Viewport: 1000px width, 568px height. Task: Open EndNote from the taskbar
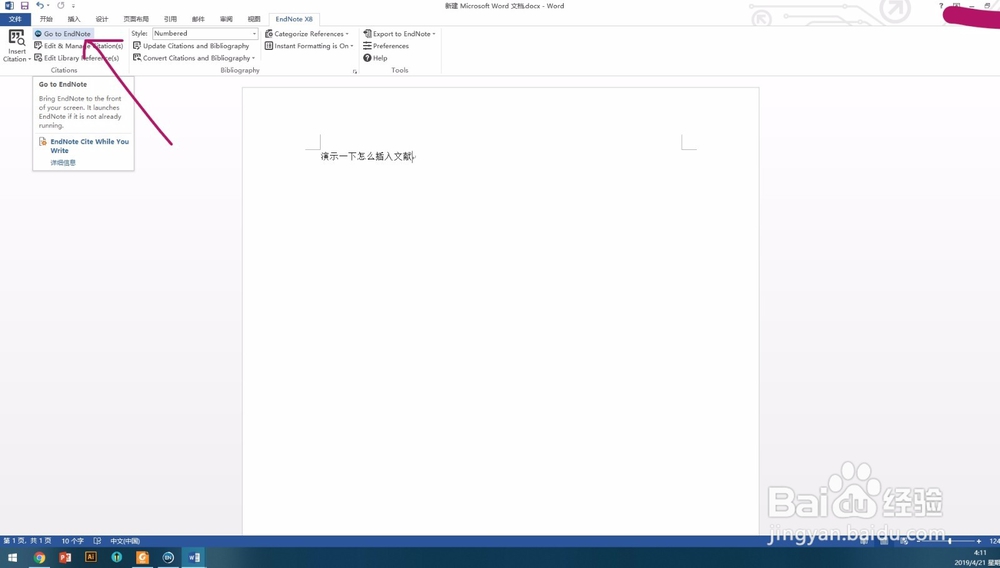(168, 558)
